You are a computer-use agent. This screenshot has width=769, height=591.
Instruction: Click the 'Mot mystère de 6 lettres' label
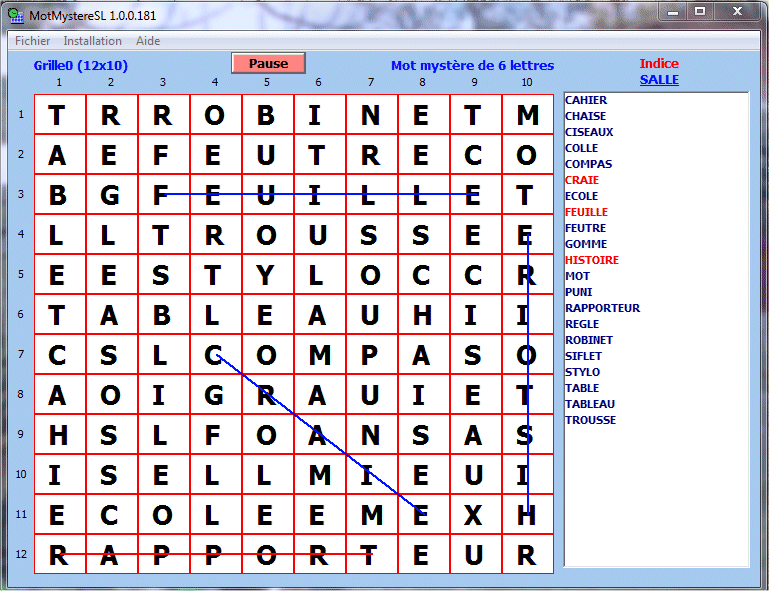point(472,65)
